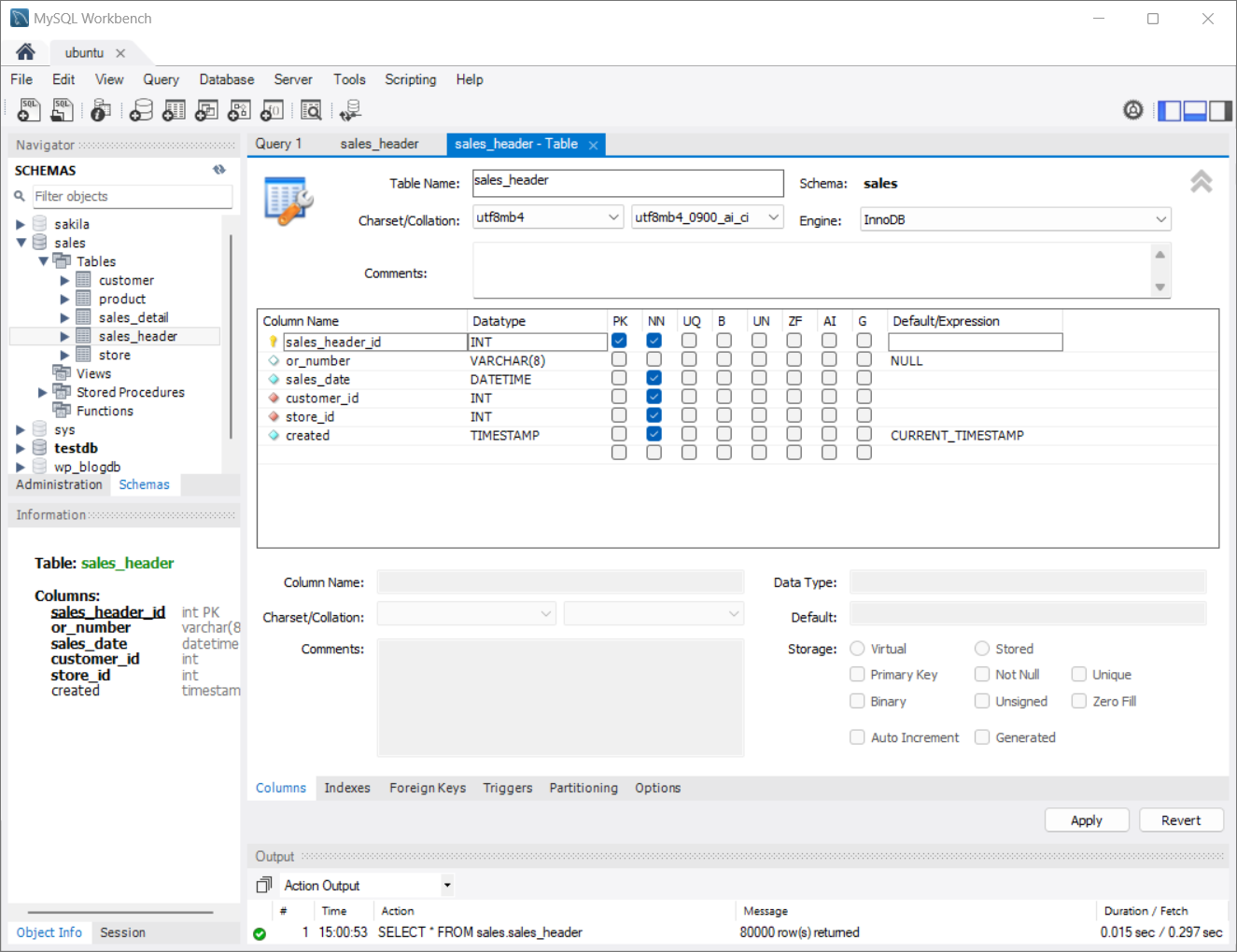Select the primary key icon of sales_header_id

coord(273,342)
